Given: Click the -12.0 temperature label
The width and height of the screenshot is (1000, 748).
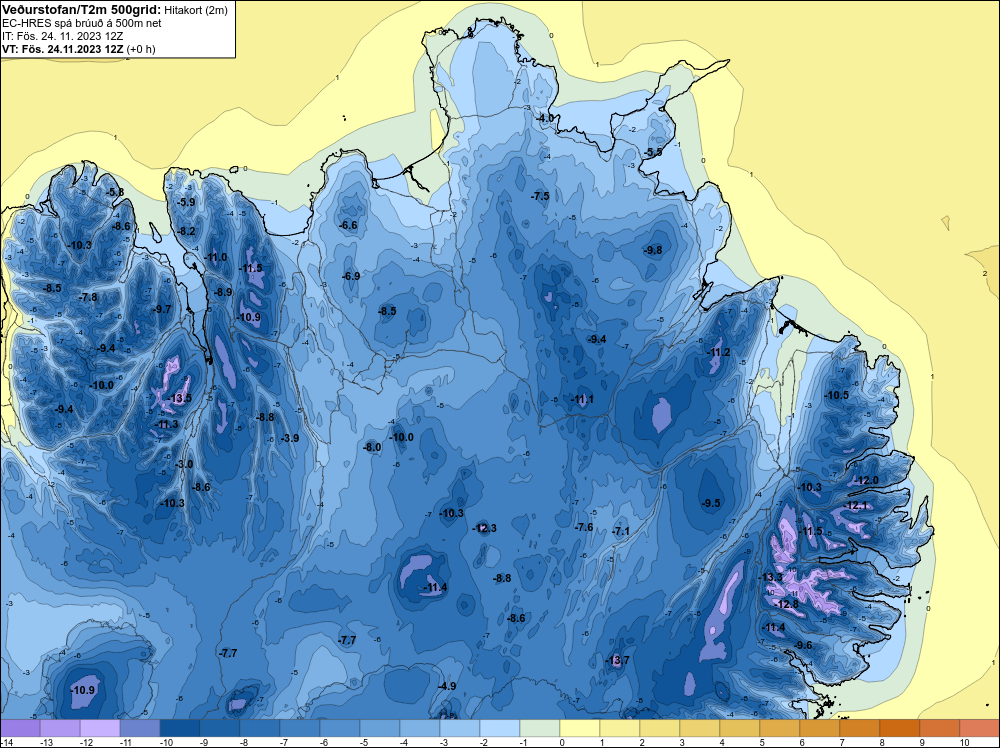Looking at the screenshot, I should 867,480.
